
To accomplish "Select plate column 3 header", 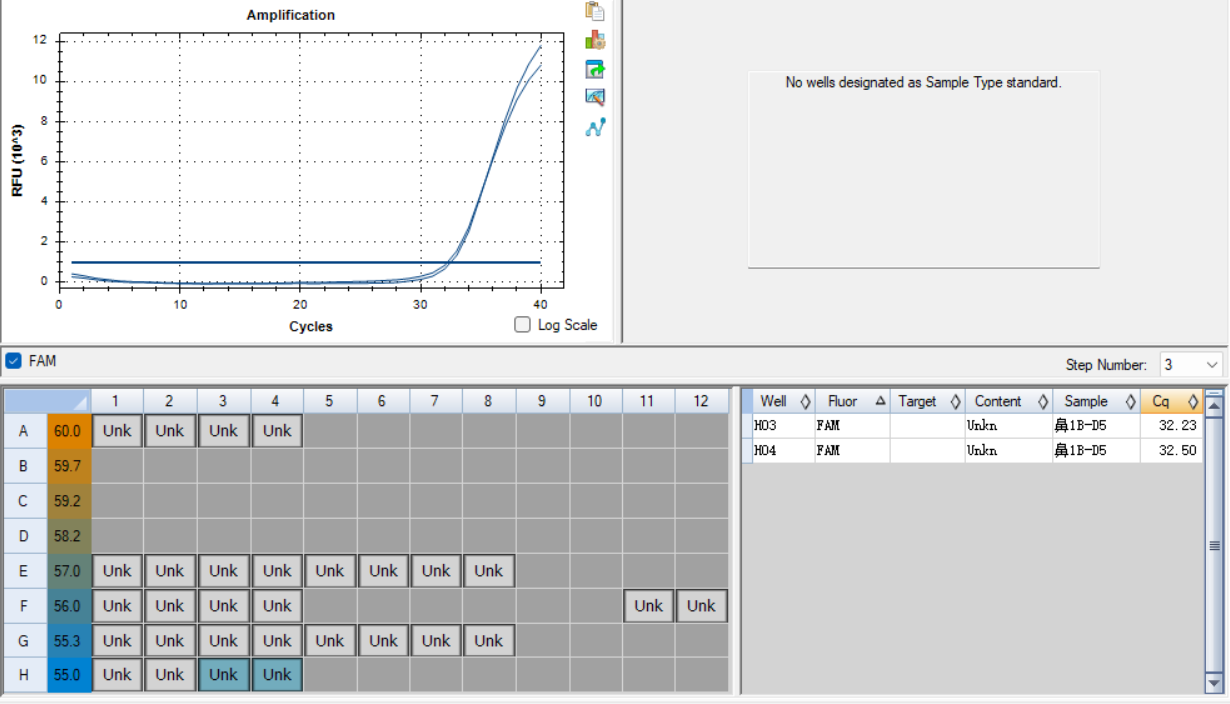I will tap(223, 401).
